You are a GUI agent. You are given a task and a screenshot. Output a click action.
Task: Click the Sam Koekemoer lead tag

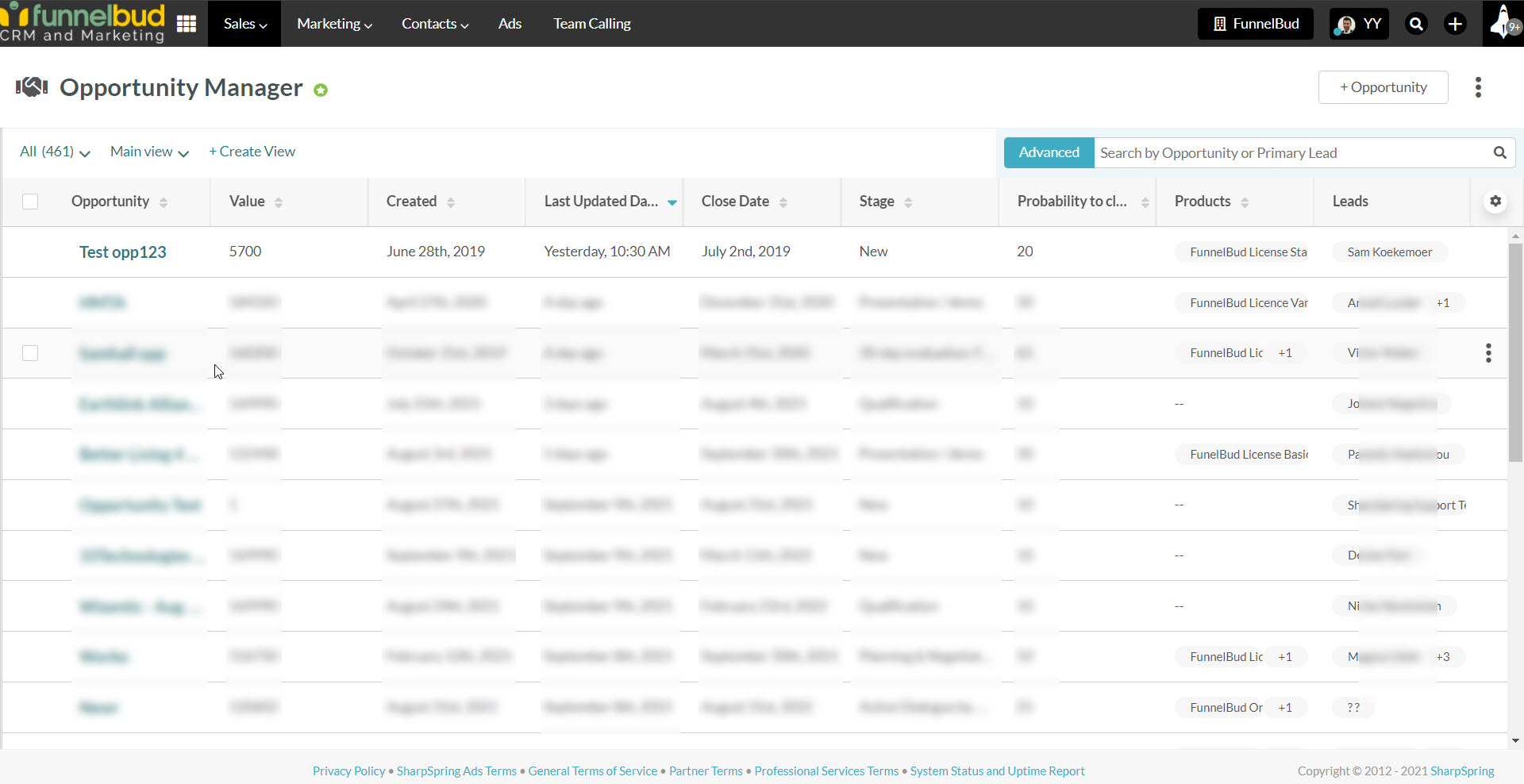click(1390, 252)
